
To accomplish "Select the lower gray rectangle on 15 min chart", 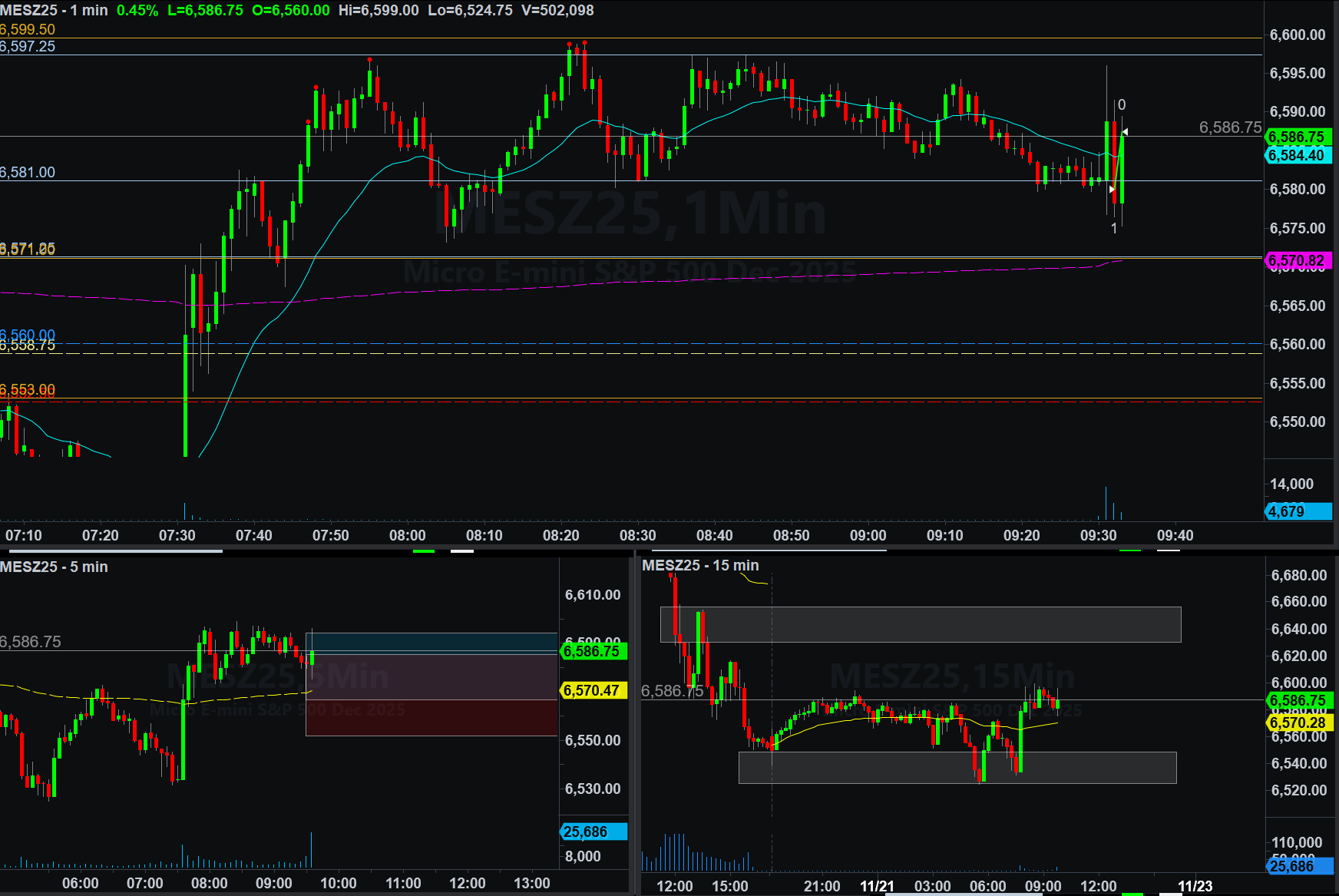I will click(957, 767).
